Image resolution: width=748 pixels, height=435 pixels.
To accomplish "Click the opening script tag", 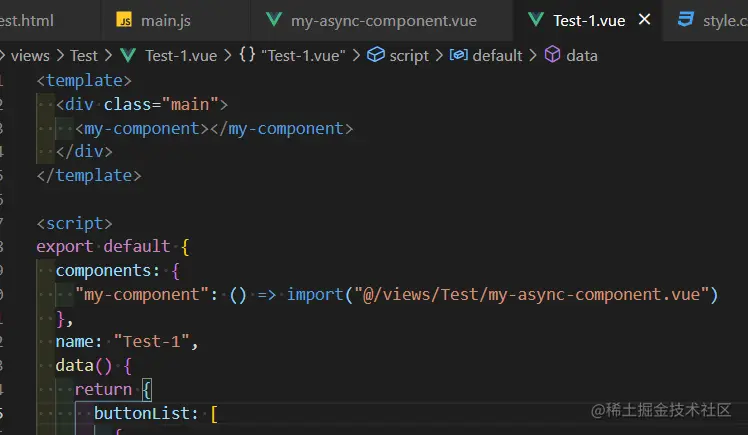I will 74,223.
